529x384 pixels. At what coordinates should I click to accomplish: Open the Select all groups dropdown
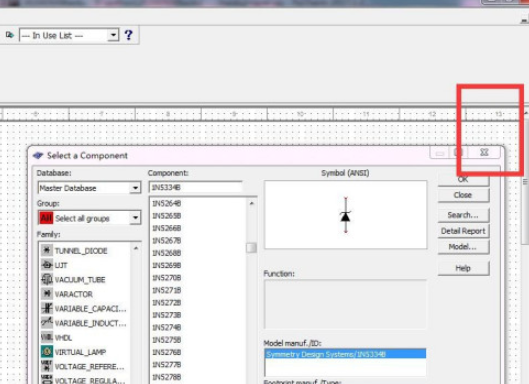point(135,218)
